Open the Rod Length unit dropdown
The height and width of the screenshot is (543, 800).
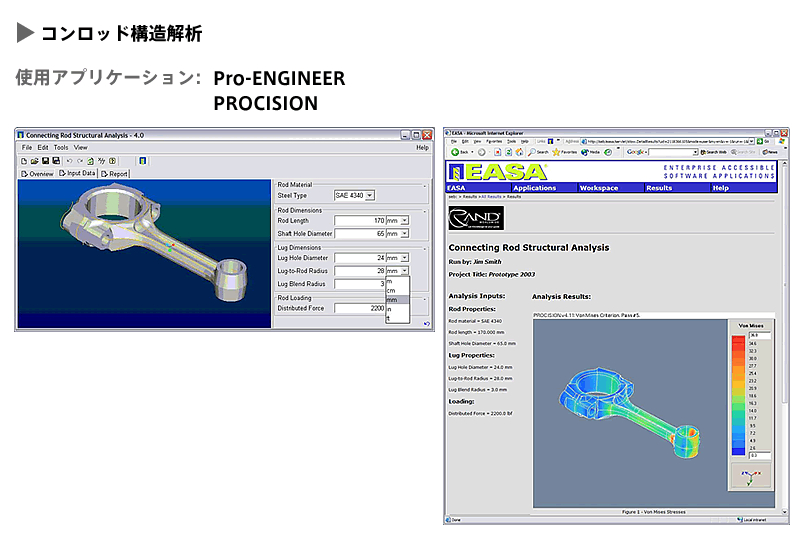pyautogui.click(x=404, y=220)
